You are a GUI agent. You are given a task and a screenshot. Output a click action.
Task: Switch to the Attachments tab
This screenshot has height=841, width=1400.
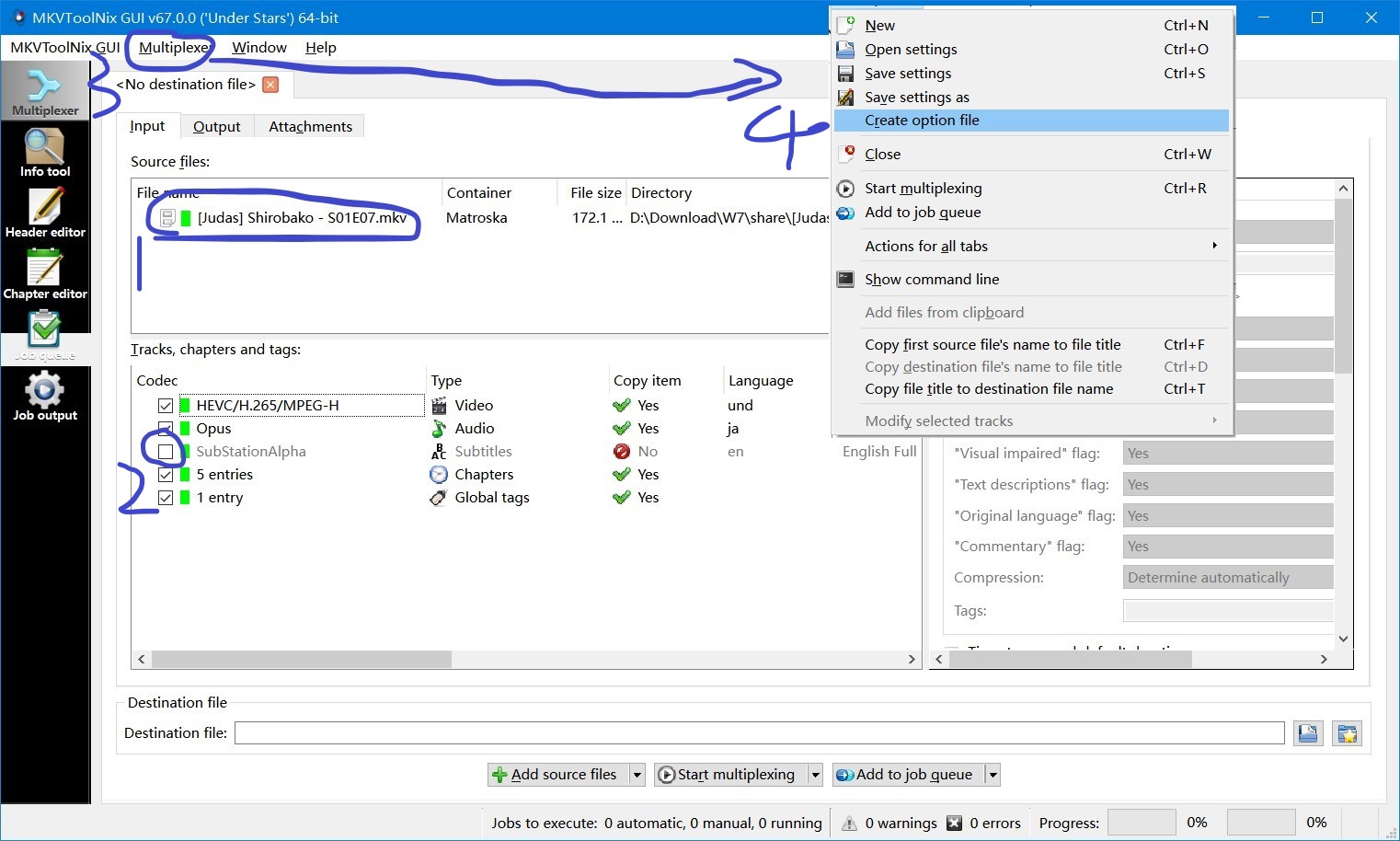coord(310,127)
